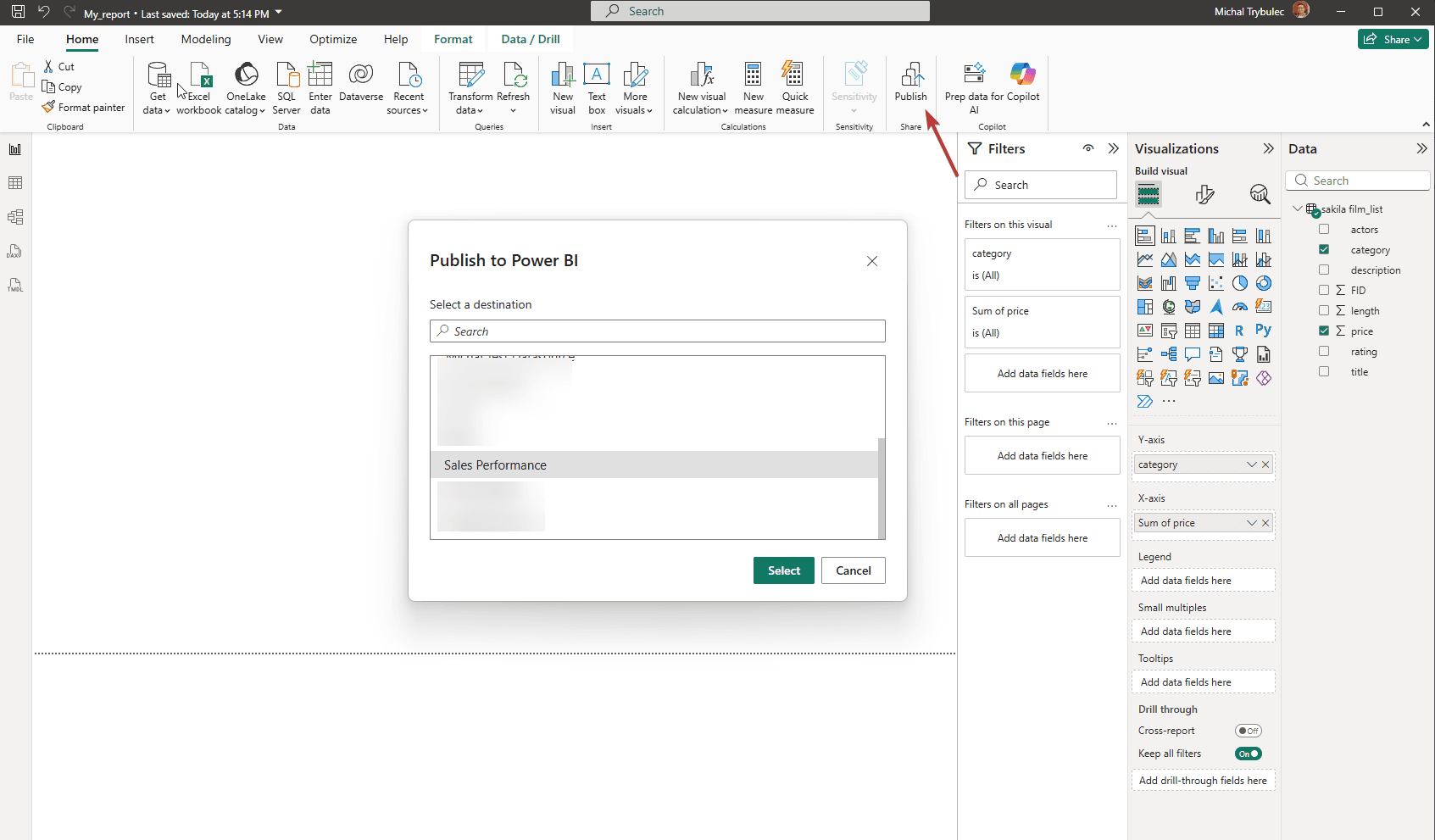Image resolution: width=1435 pixels, height=840 pixels.
Task: Insert a Text box
Action: [x=597, y=87]
